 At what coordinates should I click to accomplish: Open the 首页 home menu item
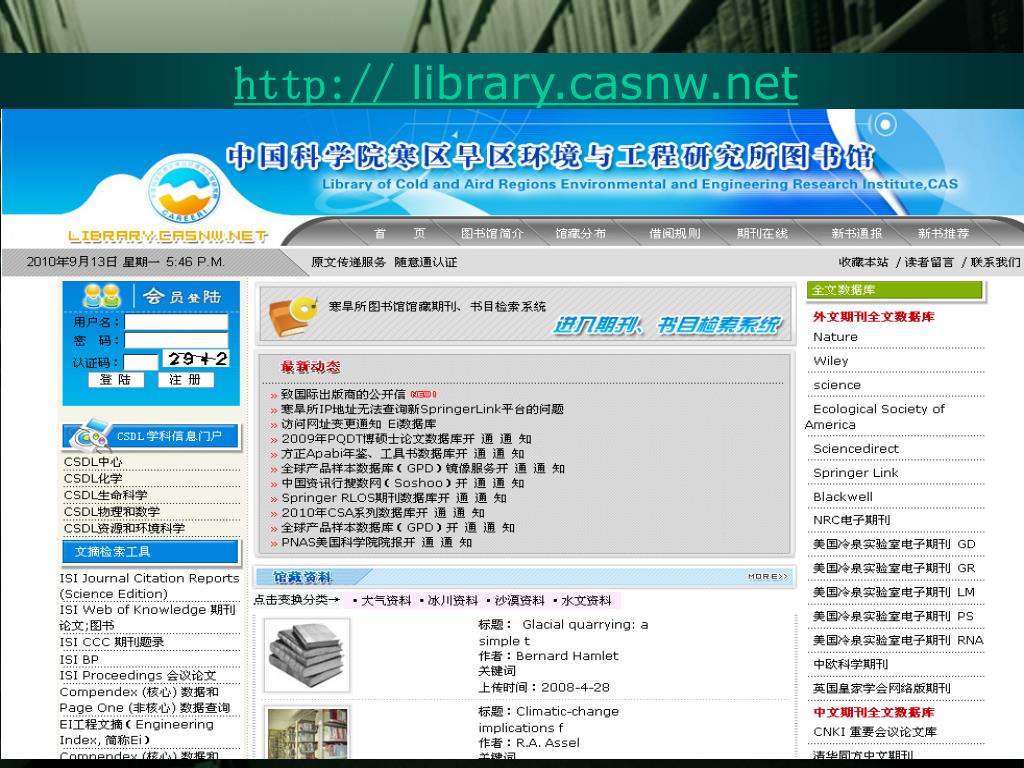pos(399,233)
